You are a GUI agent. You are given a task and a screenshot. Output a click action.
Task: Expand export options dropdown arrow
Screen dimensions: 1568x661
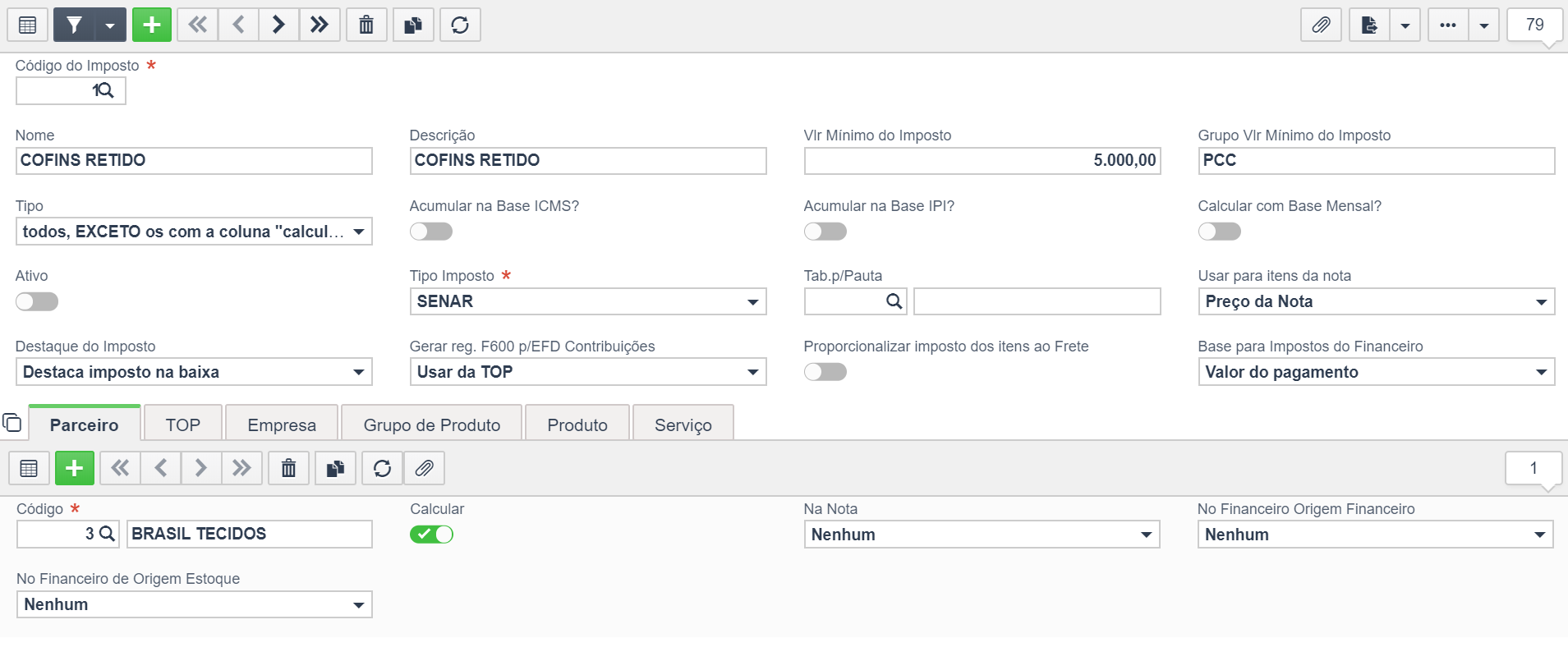1405,25
